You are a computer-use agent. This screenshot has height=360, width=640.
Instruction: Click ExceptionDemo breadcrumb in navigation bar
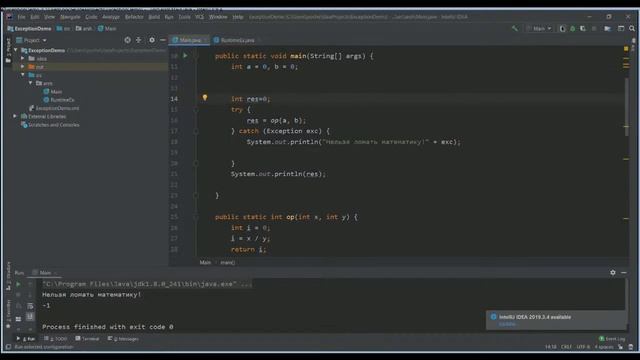coord(29,29)
